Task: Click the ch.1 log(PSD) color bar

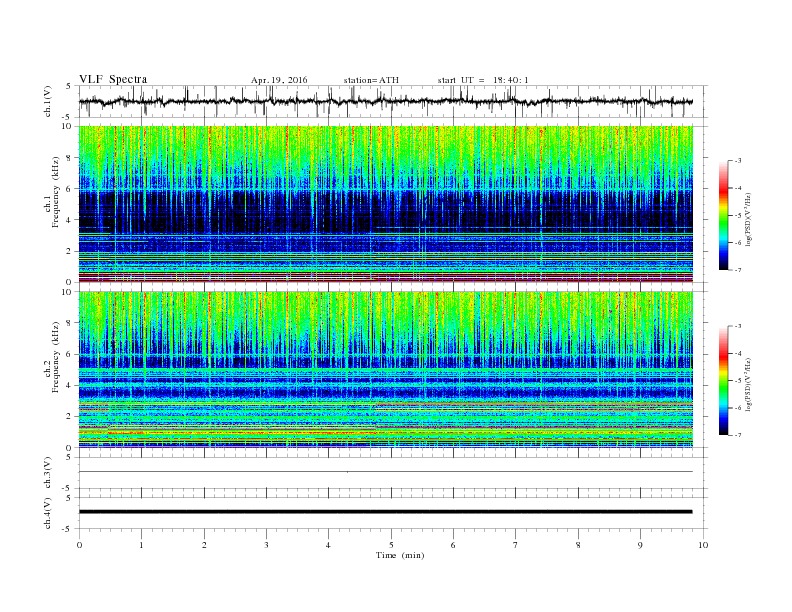Action: 724,215
